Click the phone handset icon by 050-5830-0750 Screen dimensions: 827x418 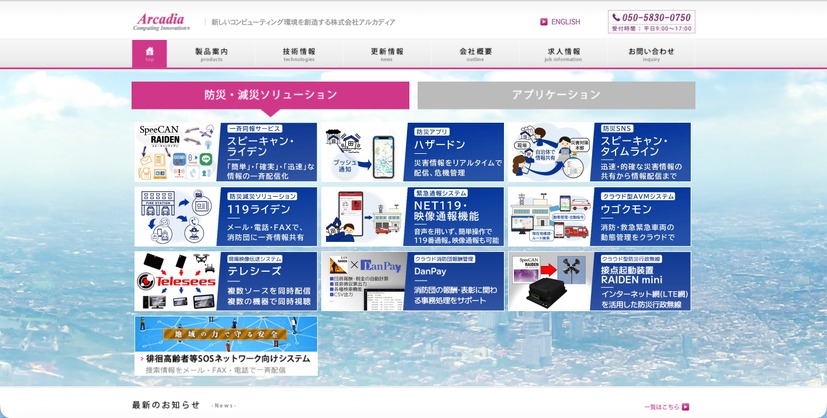point(616,17)
